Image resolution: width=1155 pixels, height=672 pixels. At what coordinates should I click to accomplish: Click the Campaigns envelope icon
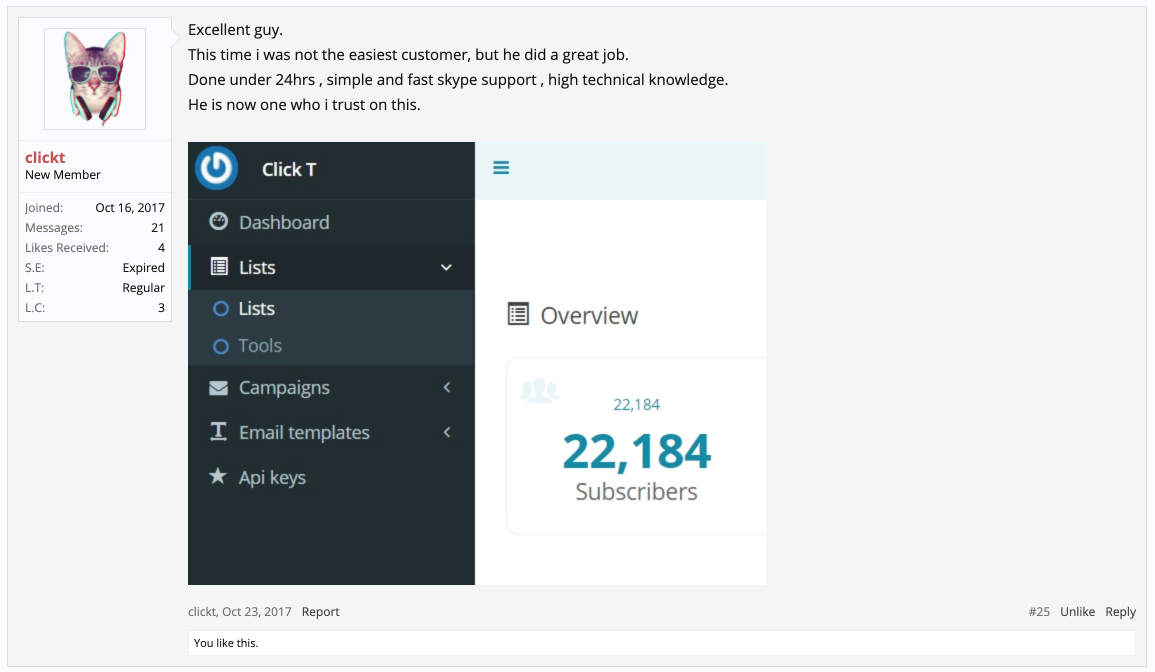pos(219,388)
